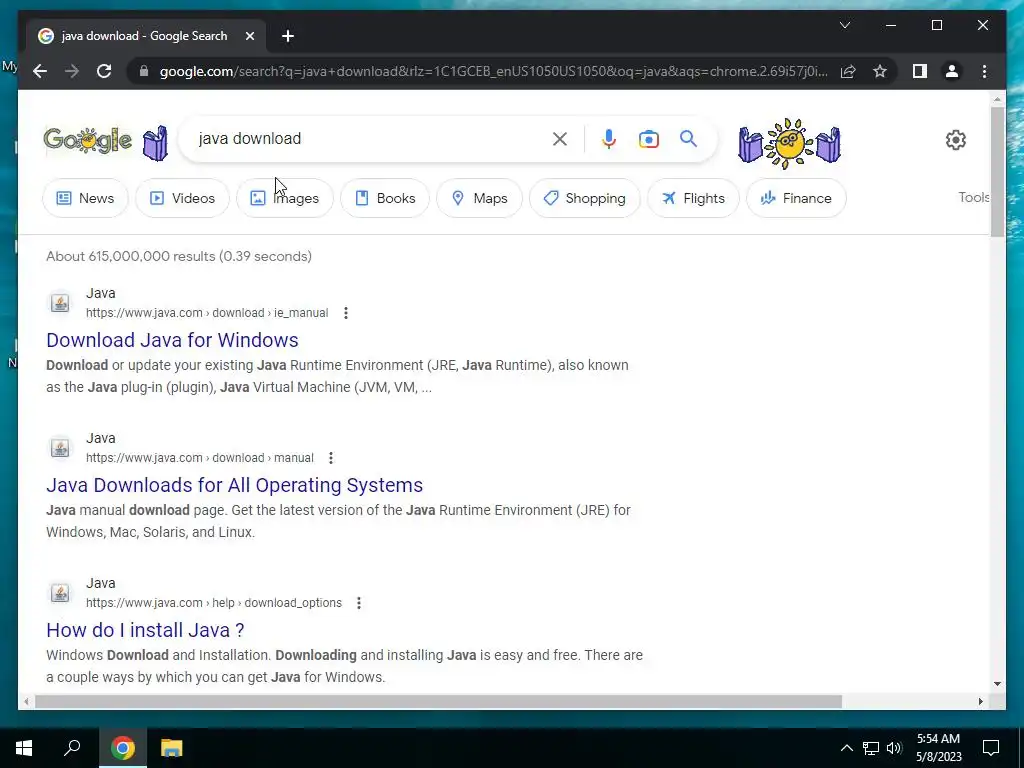
Task: Open Google quick settings gear
Action: click(x=955, y=140)
